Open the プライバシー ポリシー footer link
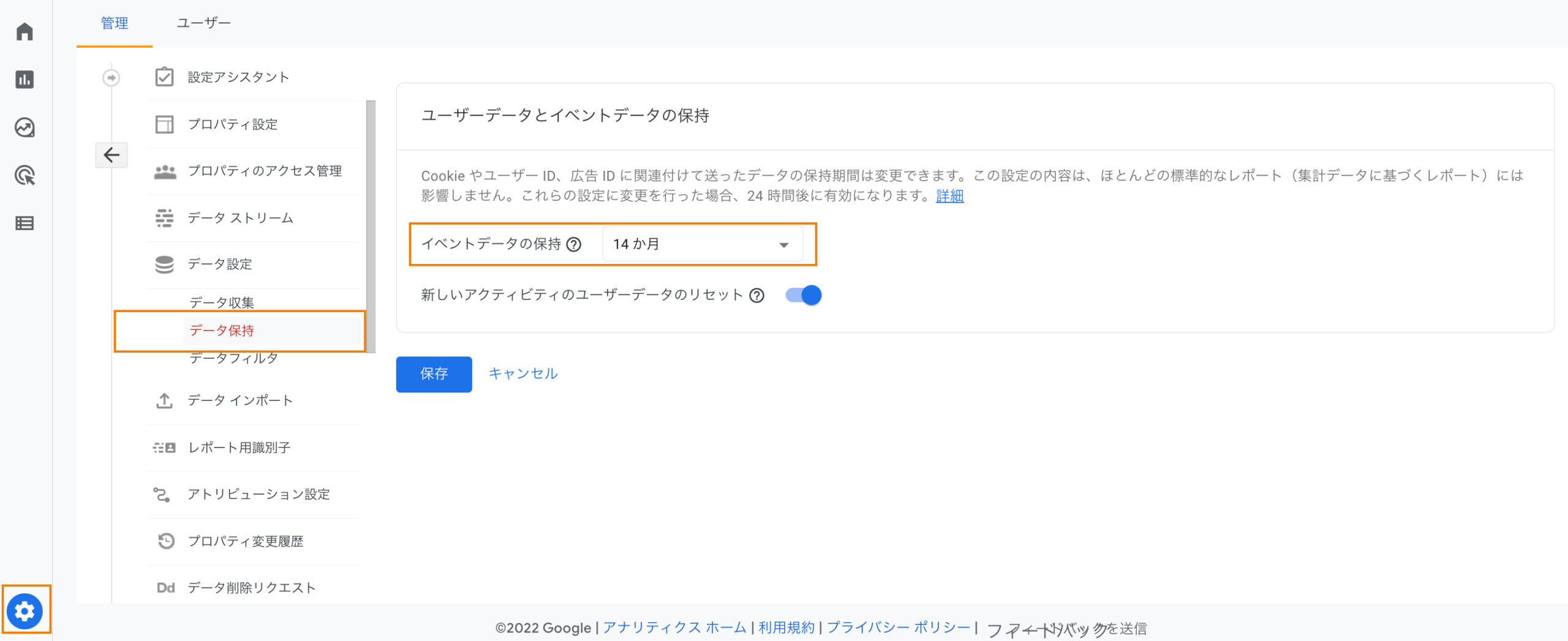The image size is (1568, 641). [899, 628]
